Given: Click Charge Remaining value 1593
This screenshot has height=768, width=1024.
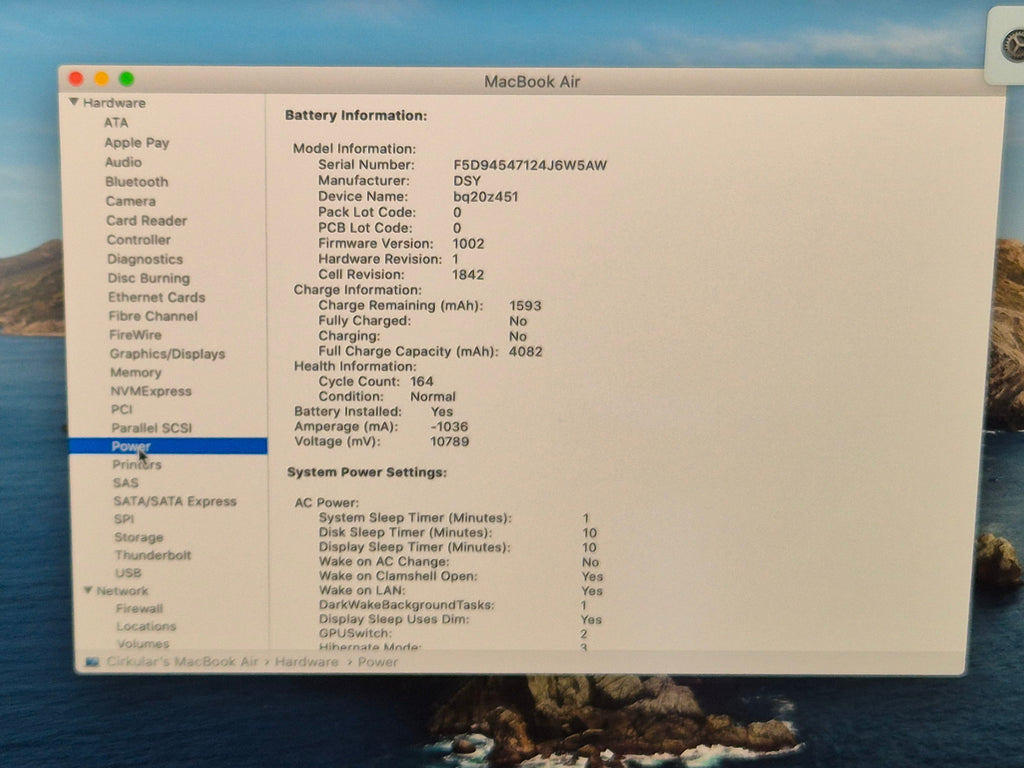Looking at the screenshot, I should click(x=525, y=306).
